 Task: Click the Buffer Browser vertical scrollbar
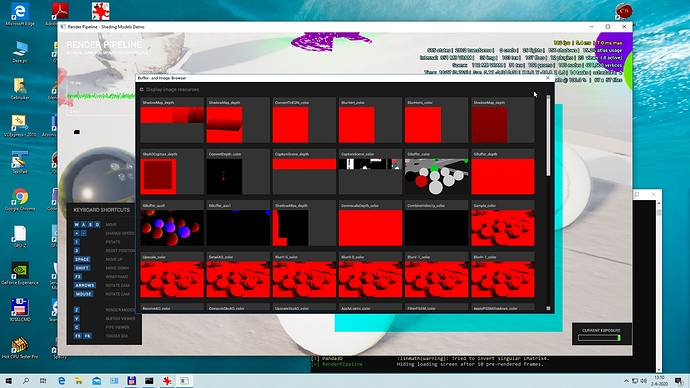[x=548, y=135]
